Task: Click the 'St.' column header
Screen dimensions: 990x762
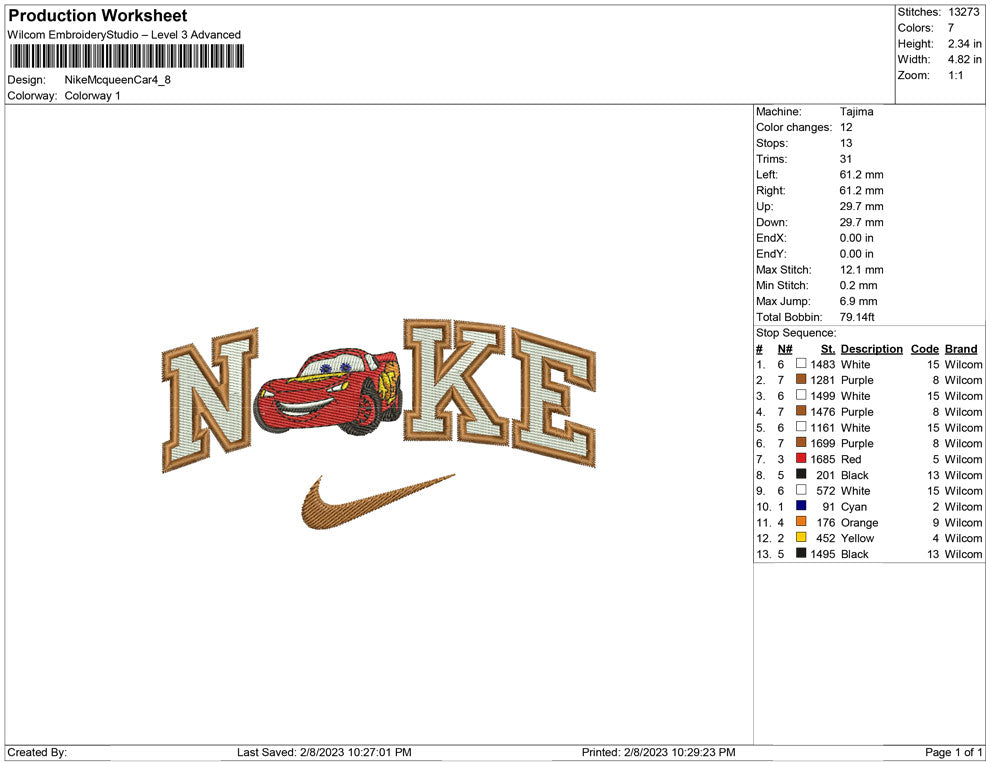Action: 828,349
